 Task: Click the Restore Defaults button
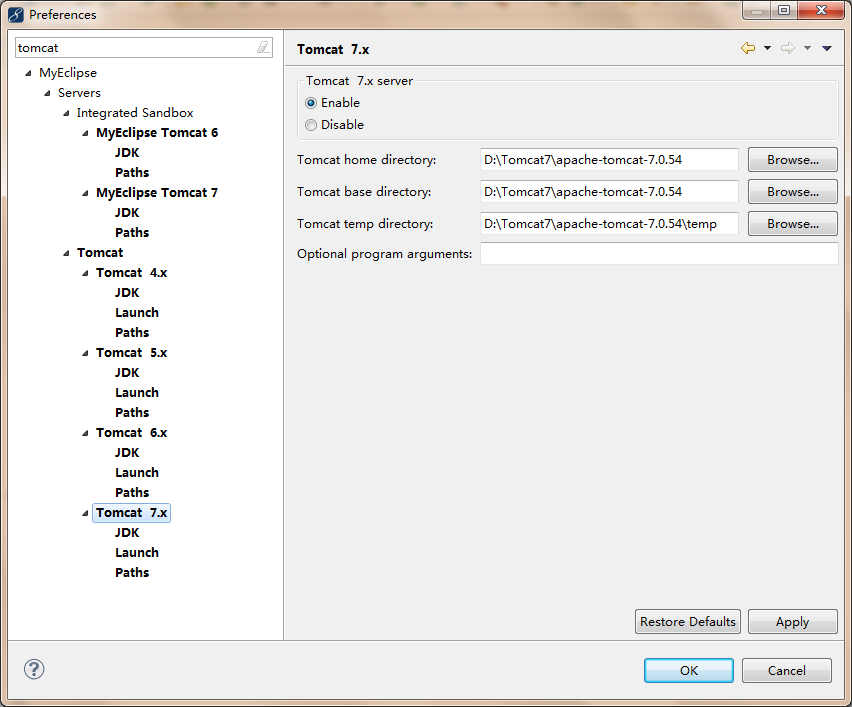687,621
